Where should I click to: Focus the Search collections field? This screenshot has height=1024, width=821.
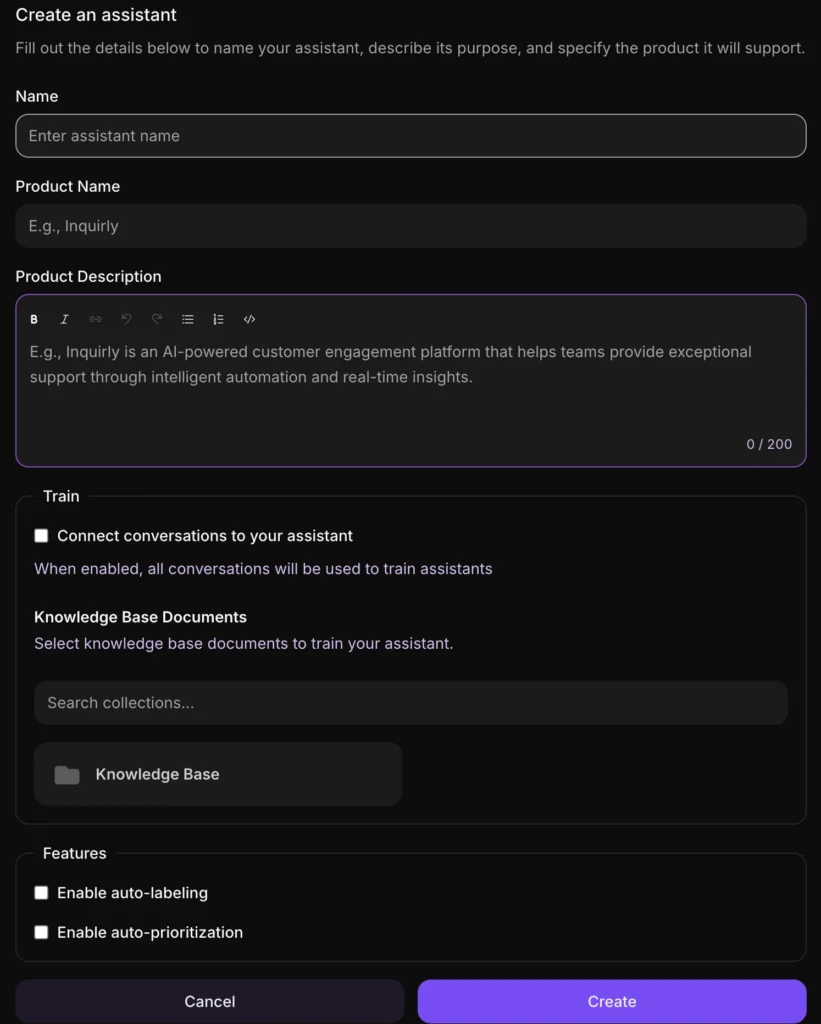click(411, 703)
